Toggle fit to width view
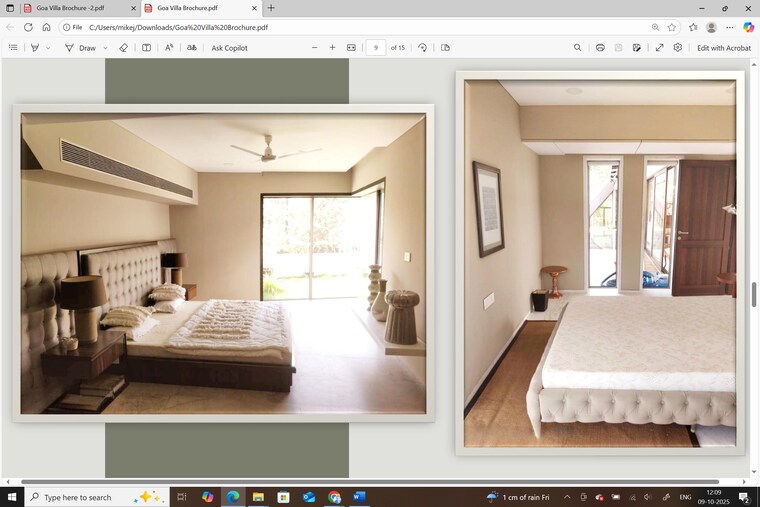 [351, 47]
